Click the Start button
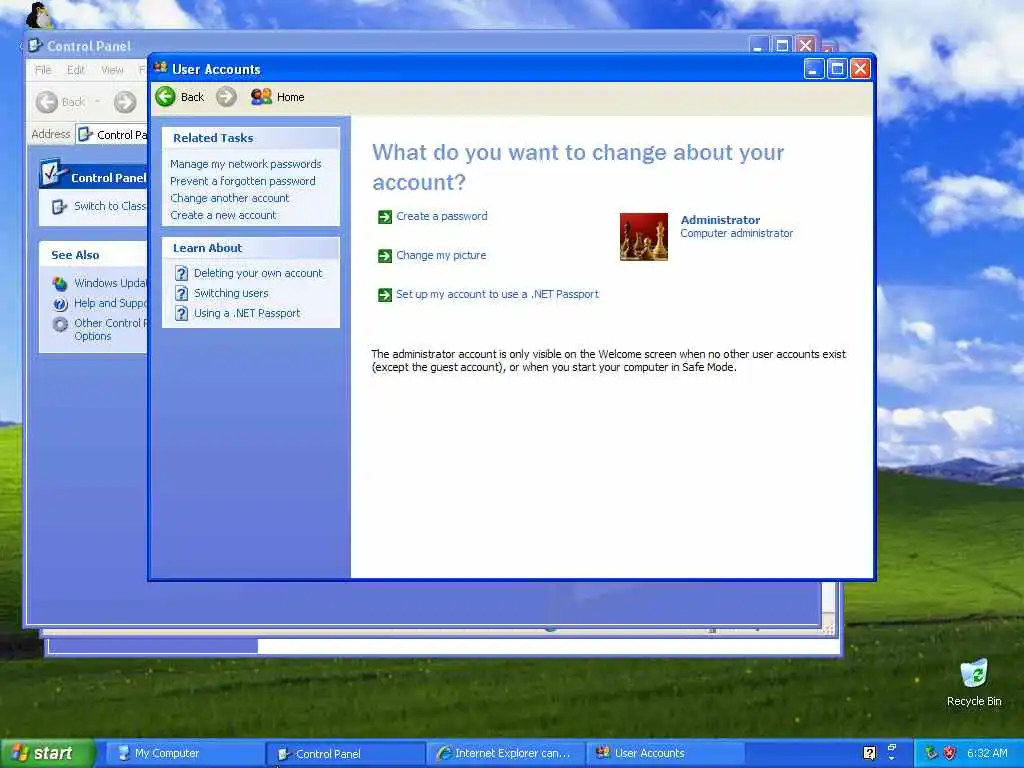This screenshot has width=1024, height=768. [x=48, y=753]
